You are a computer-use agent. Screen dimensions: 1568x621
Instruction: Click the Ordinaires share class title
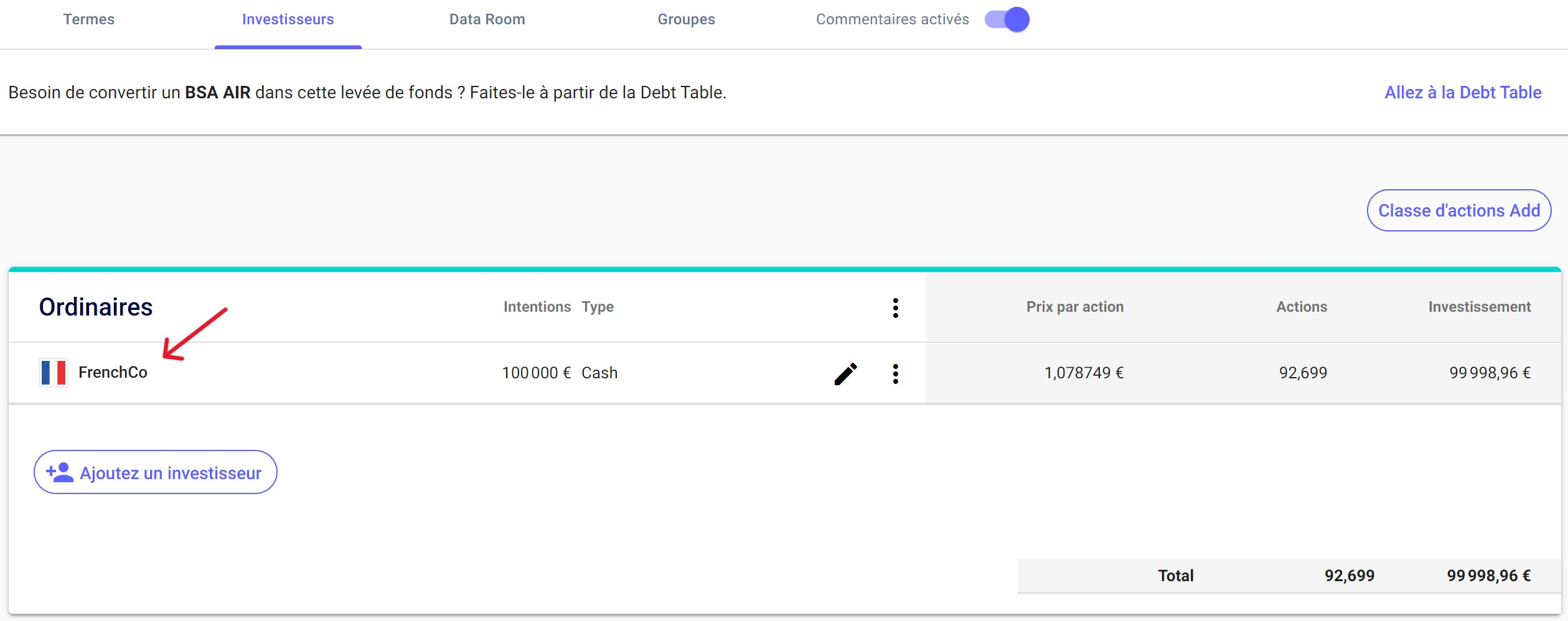(x=96, y=307)
